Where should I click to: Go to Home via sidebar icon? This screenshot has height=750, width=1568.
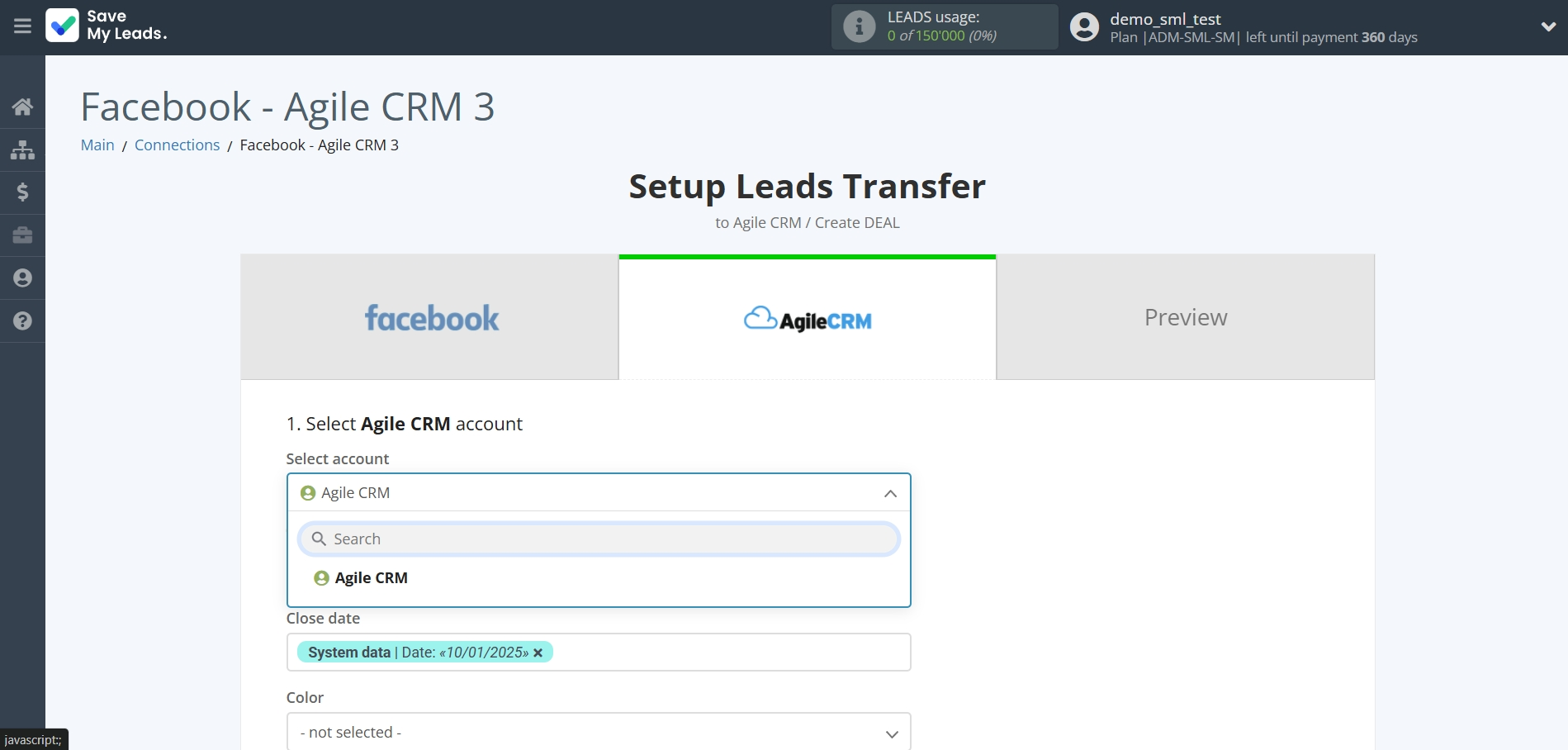[x=22, y=107]
